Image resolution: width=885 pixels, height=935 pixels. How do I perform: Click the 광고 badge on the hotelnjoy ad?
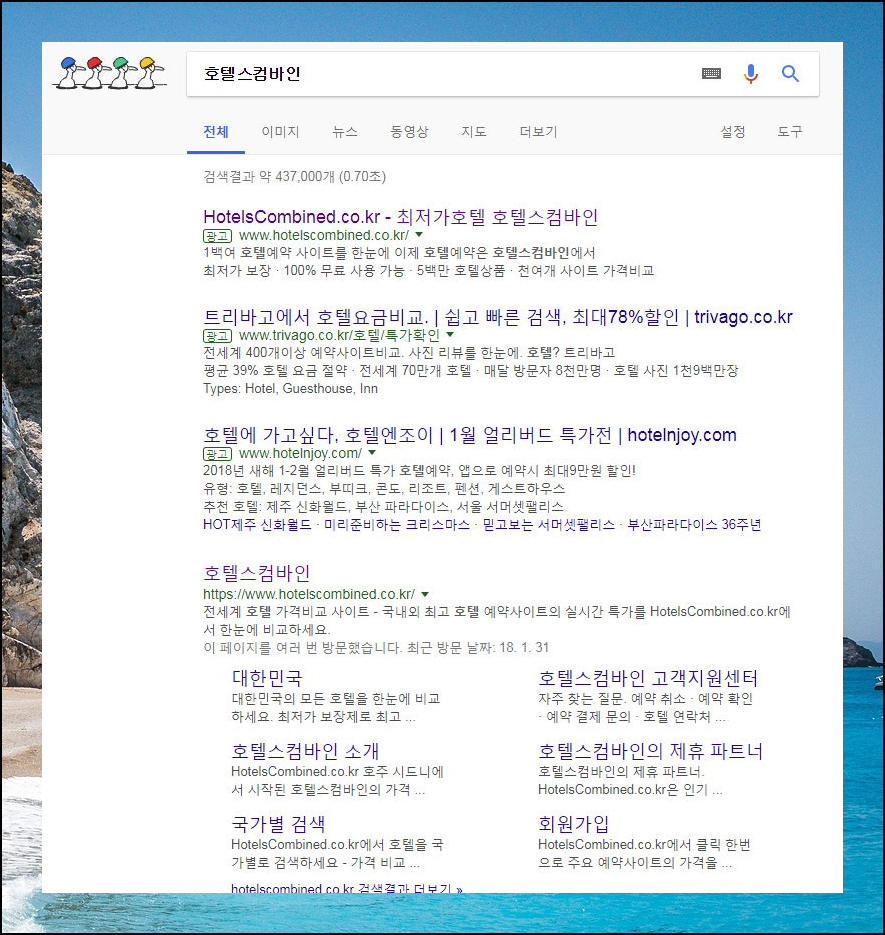click(217, 454)
